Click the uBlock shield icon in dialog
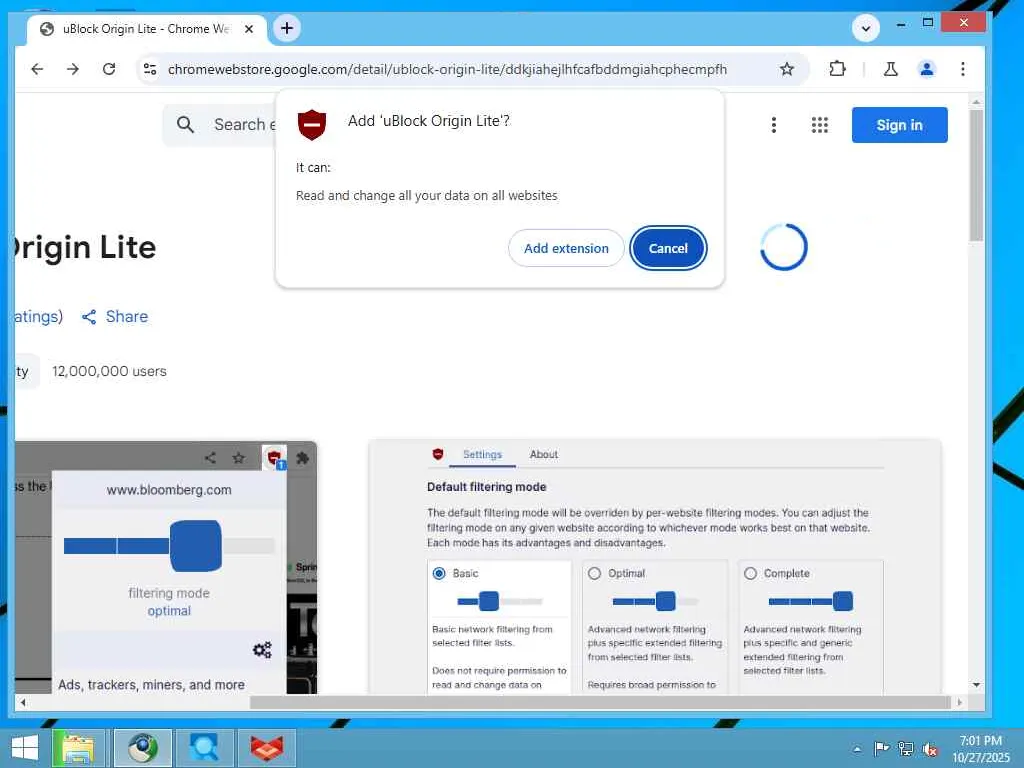1024x768 pixels. coord(312,124)
